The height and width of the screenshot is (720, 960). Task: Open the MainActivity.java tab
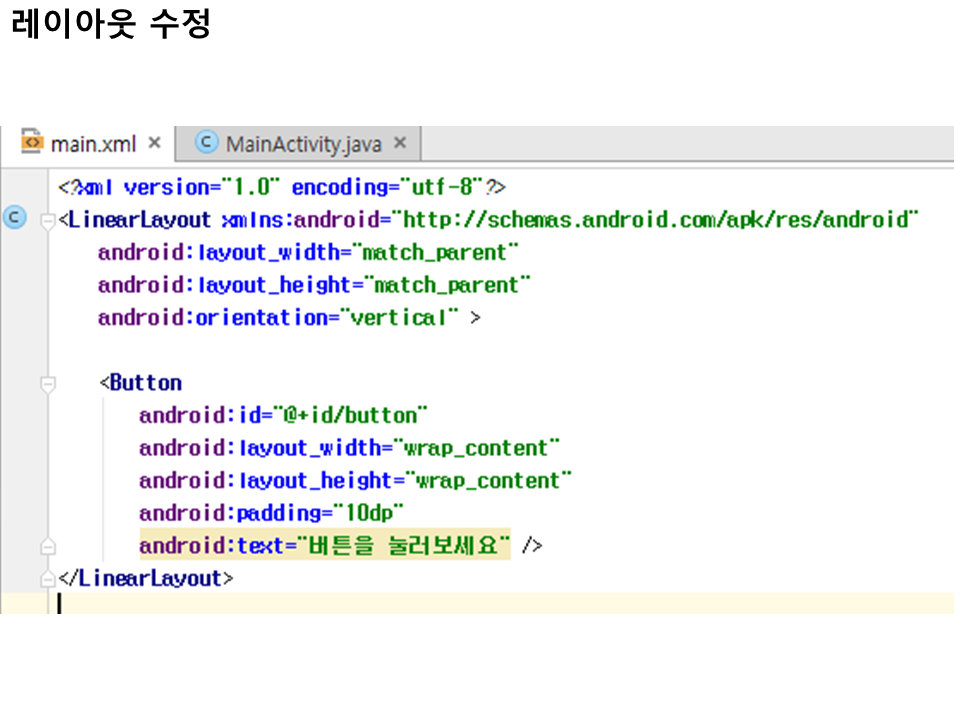[x=303, y=144]
